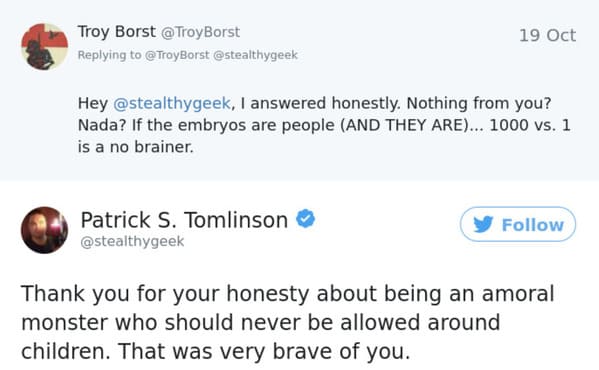Viewport: 599px width, 370px height.
Task: Click the "monster who should never" line
Action: click(261, 322)
